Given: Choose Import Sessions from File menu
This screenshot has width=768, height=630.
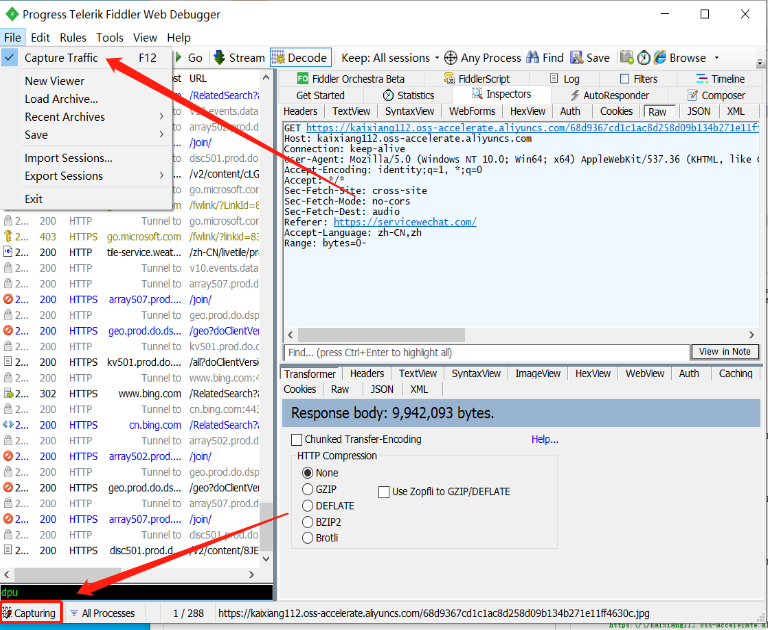Looking at the screenshot, I should (68, 158).
